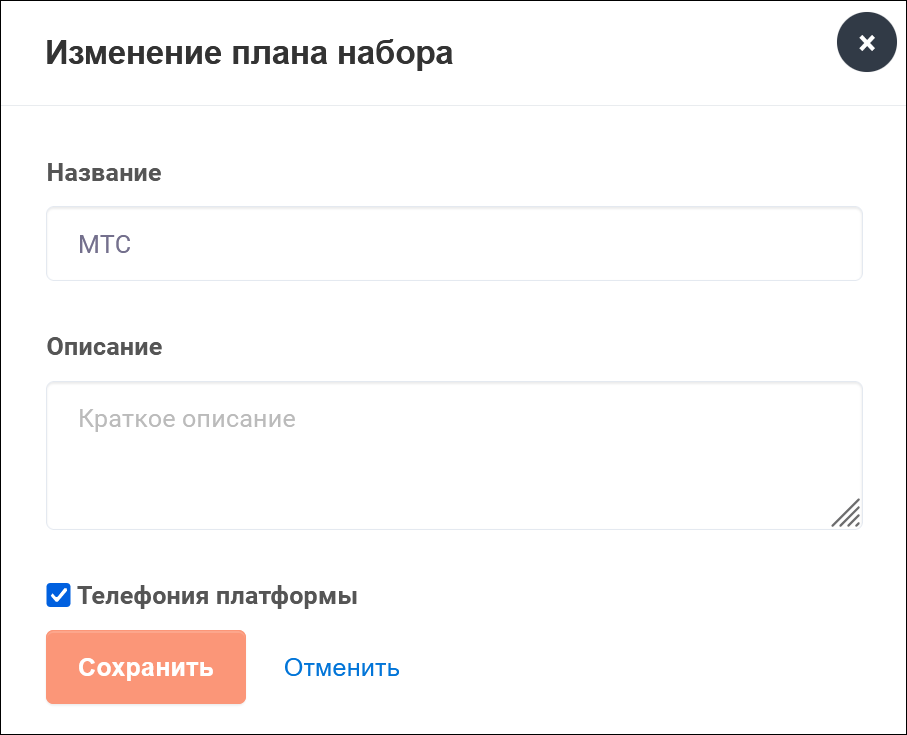Place cursor after МТС text
The image size is (907, 735).
(132, 244)
